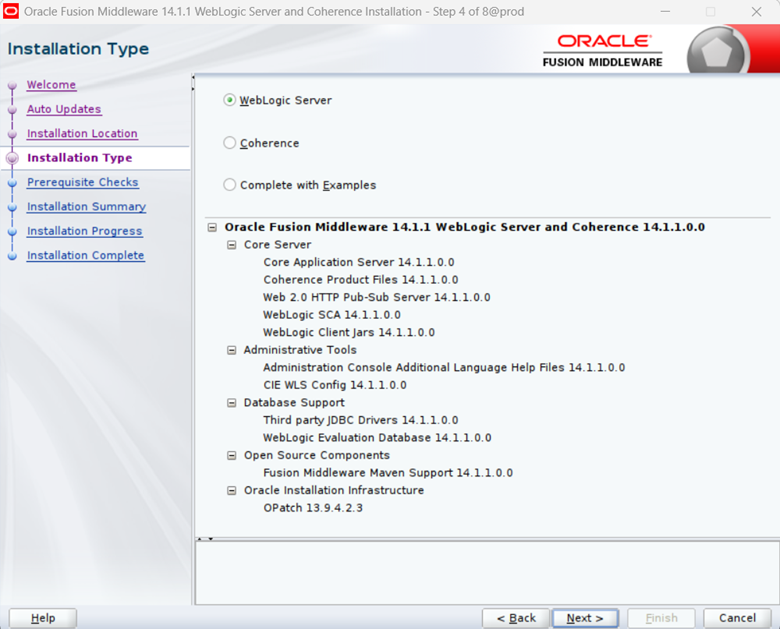Click the Help button
Image resolution: width=780 pixels, height=629 pixels.
[43, 618]
